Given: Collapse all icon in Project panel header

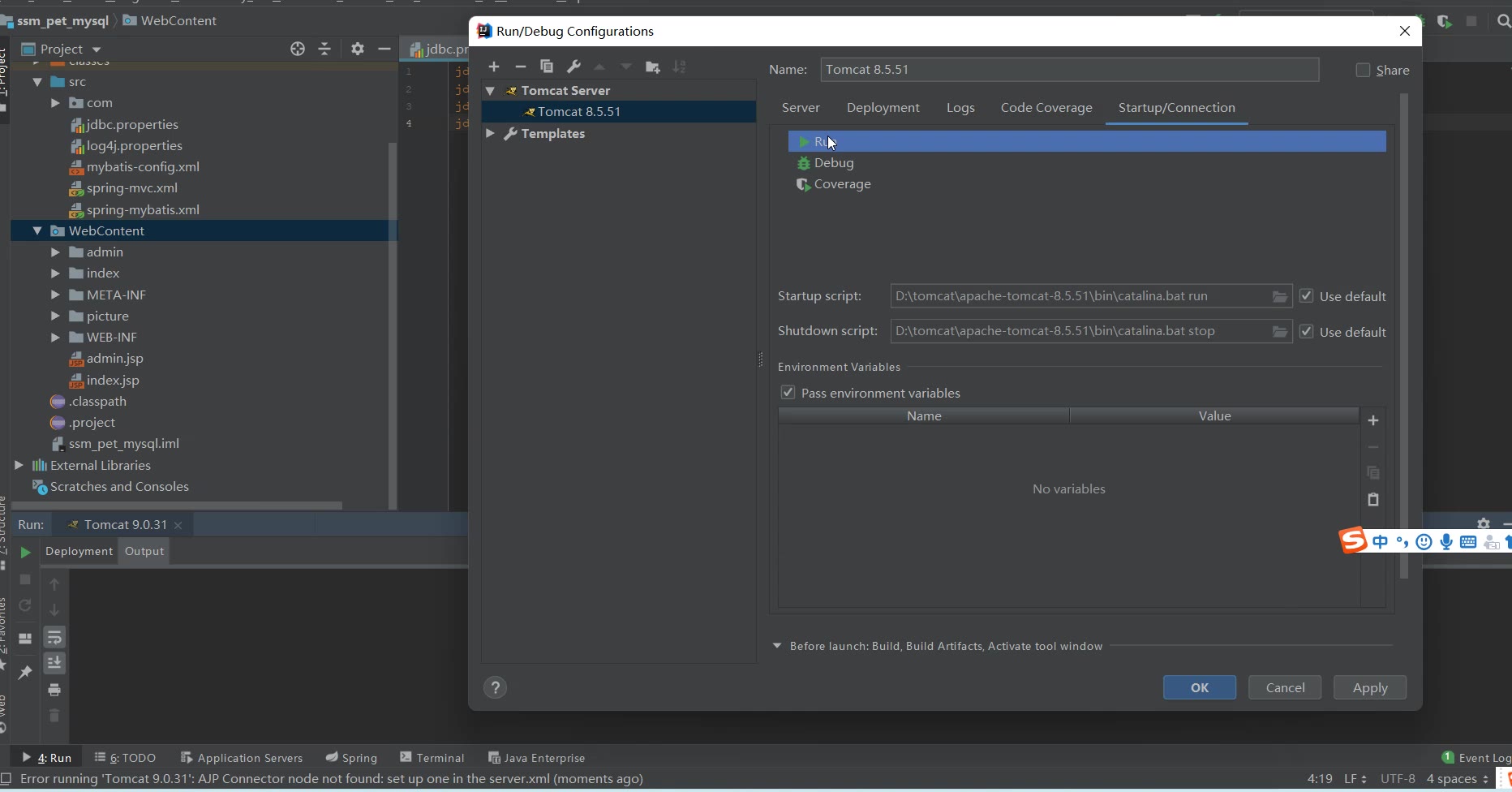Looking at the screenshot, I should point(324,49).
